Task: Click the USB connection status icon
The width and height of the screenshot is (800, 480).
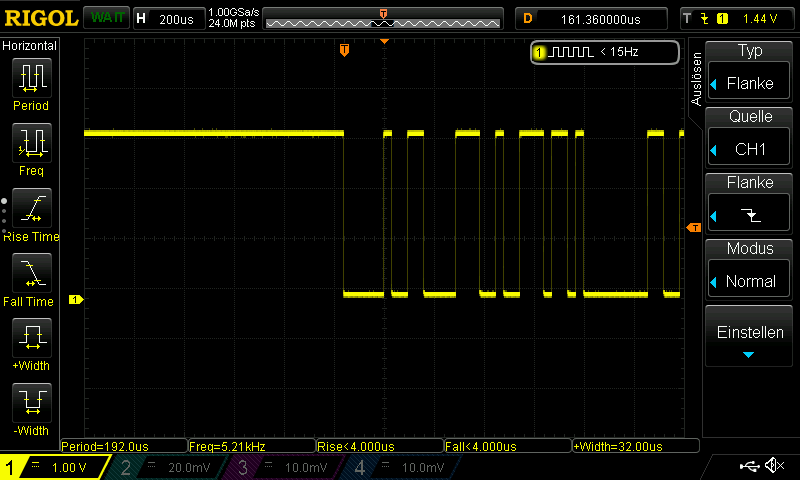Action: pyautogui.click(x=750, y=466)
